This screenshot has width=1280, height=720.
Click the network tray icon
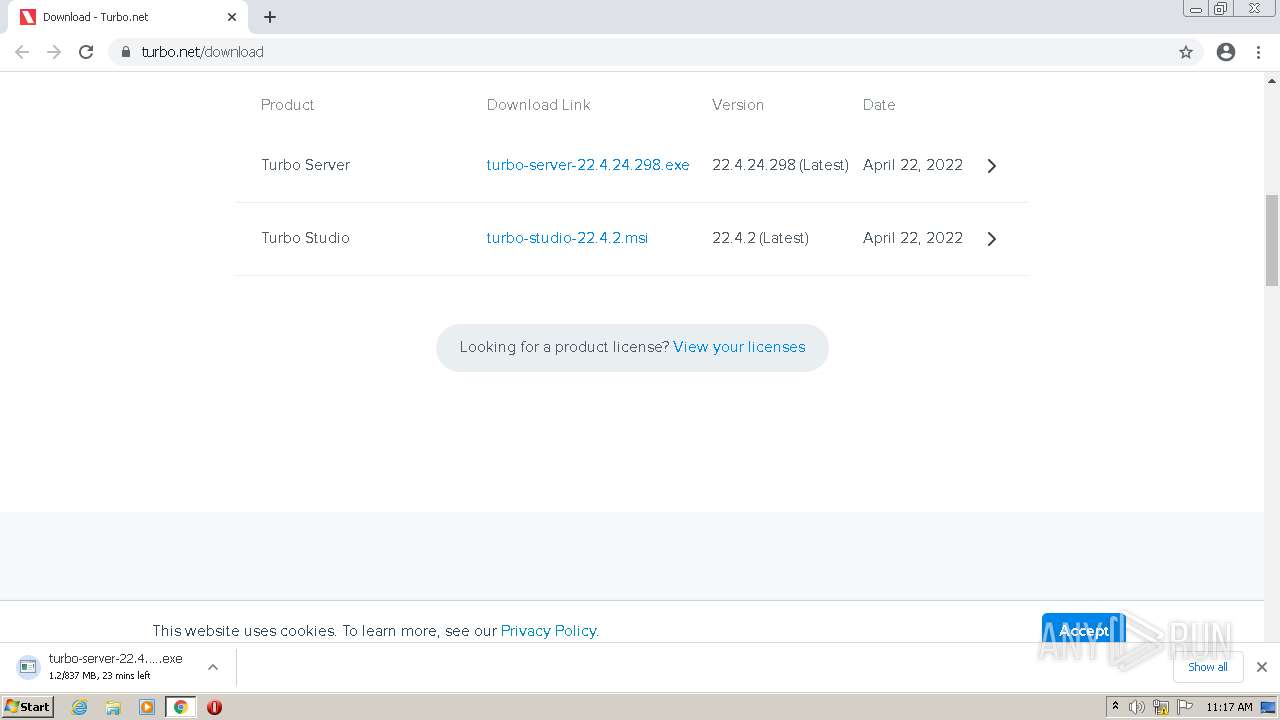(x=1161, y=707)
